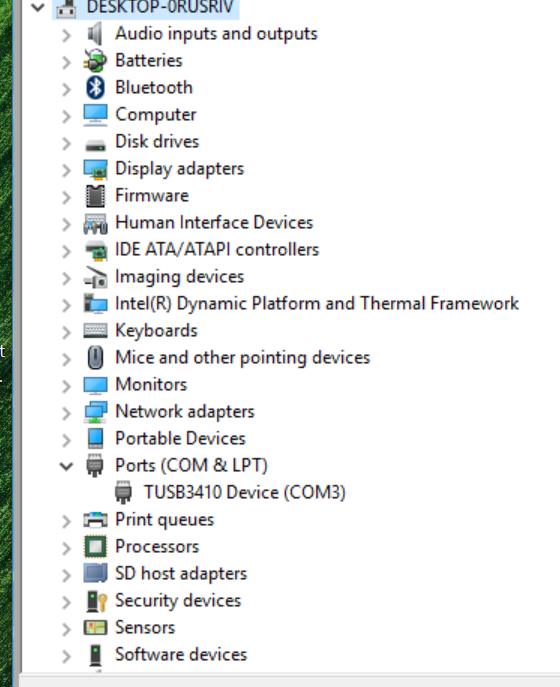Expand the Monitors chevron
Image resolution: width=560 pixels, height=687 pixels.
coord(67,386)
